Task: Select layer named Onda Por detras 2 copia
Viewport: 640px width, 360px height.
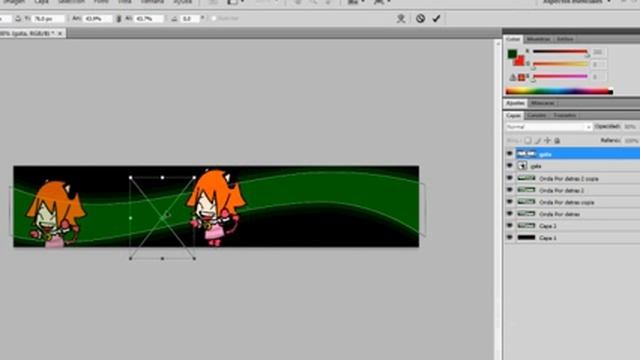Action: pyautogui.click(x=569, y=179)
